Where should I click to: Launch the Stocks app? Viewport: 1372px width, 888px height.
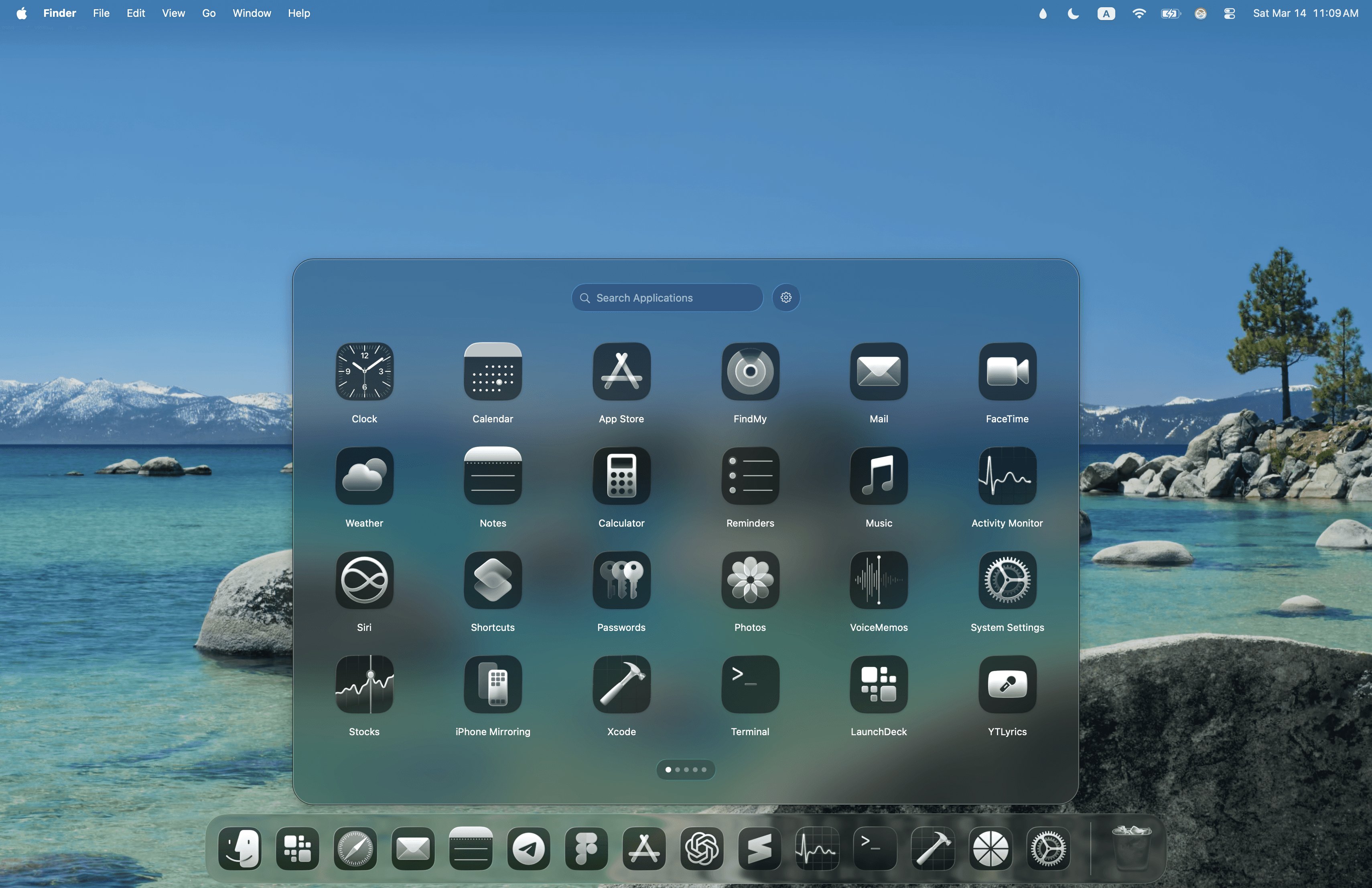364,685
